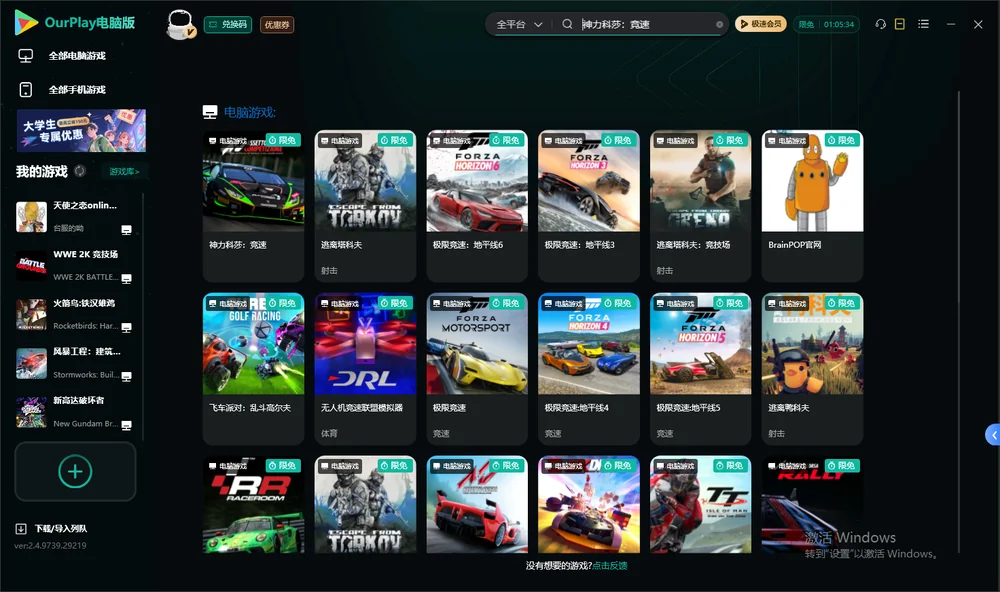
Task: Open the 极限竞速:地平线6 game card
Action: point(477,205)
